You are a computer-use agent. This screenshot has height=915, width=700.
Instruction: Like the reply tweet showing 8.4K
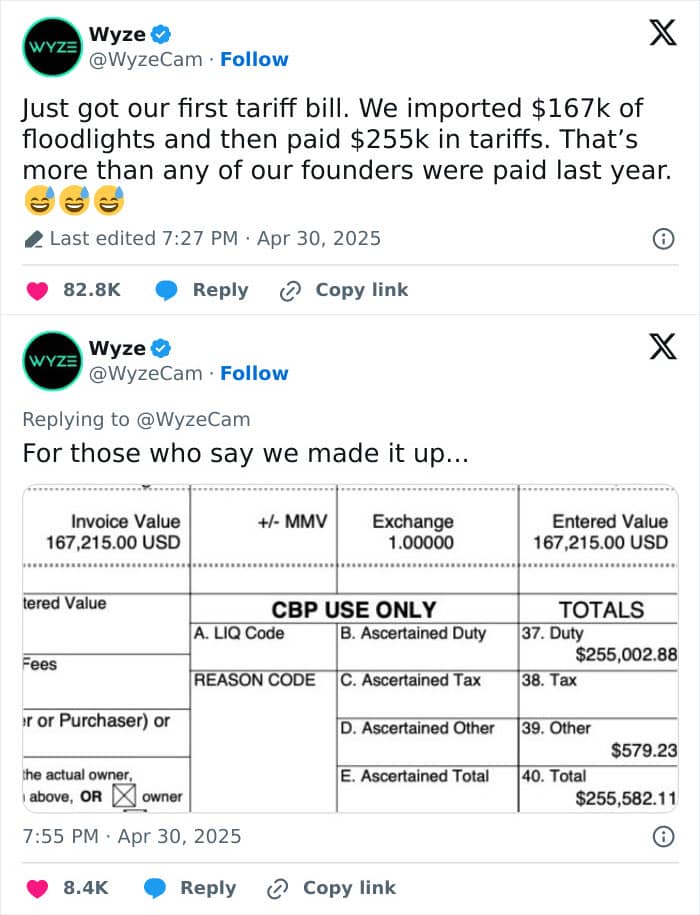tap(37, 888)
